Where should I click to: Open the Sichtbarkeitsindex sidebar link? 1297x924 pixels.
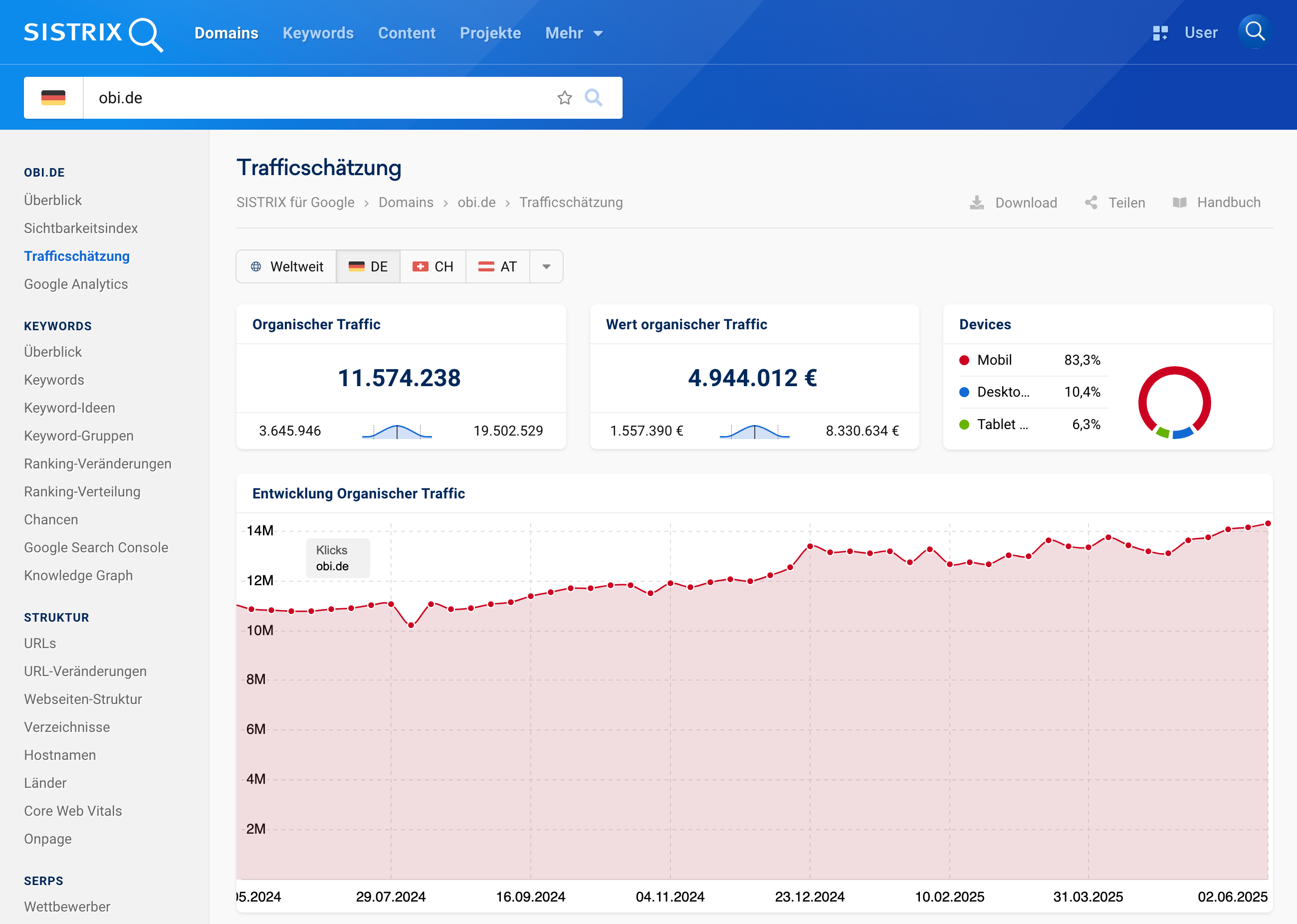click(80, 228)
